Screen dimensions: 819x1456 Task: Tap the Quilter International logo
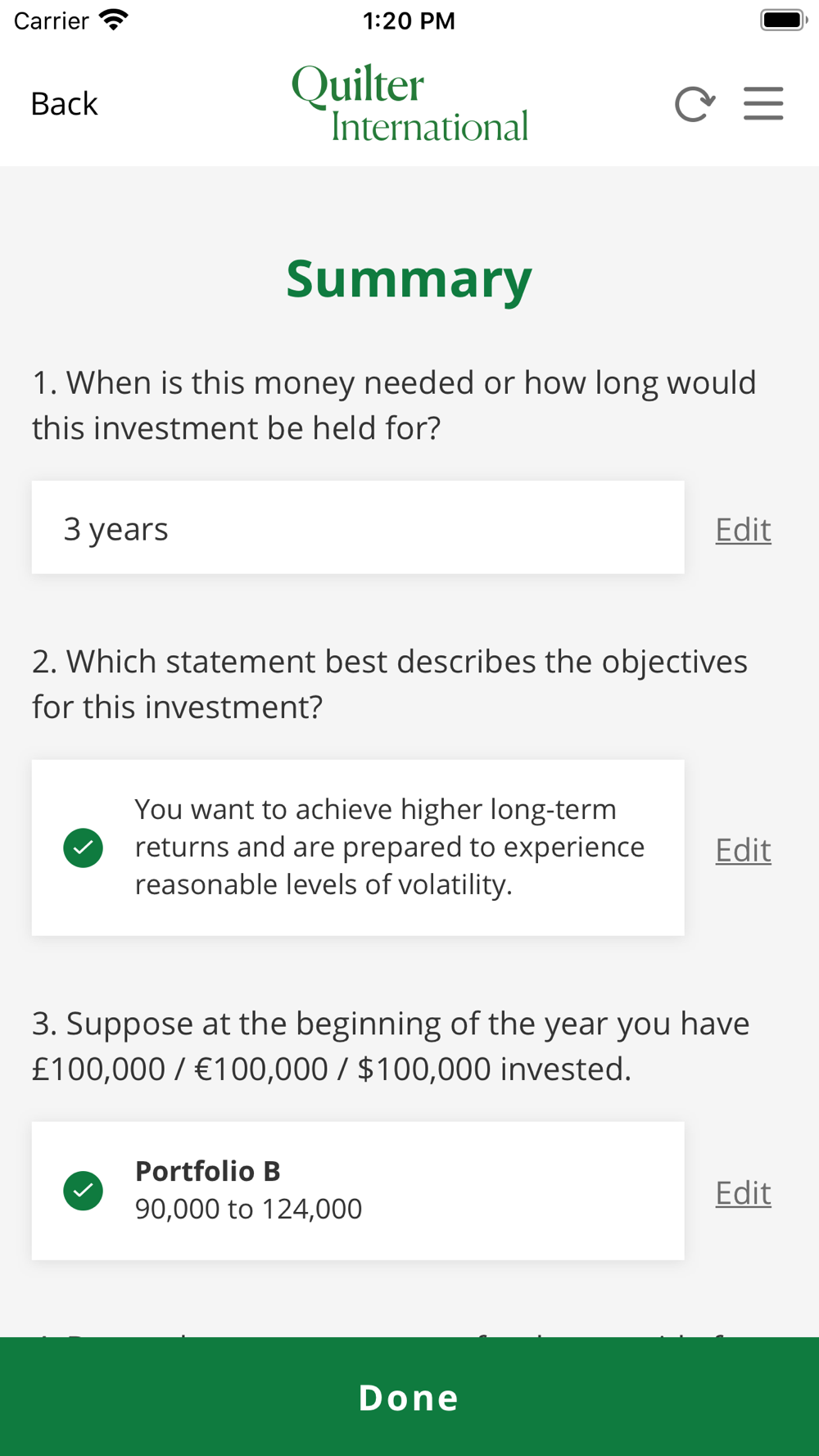(410, 103)
